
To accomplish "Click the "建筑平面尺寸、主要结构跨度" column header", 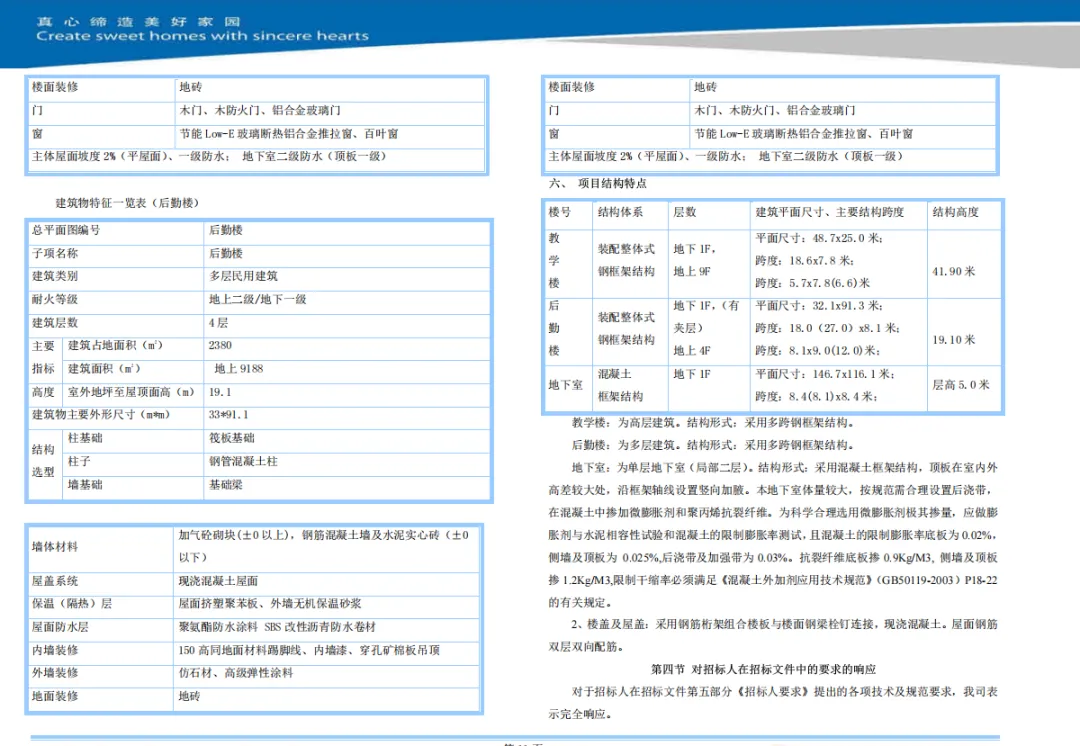I will [829, 212].
